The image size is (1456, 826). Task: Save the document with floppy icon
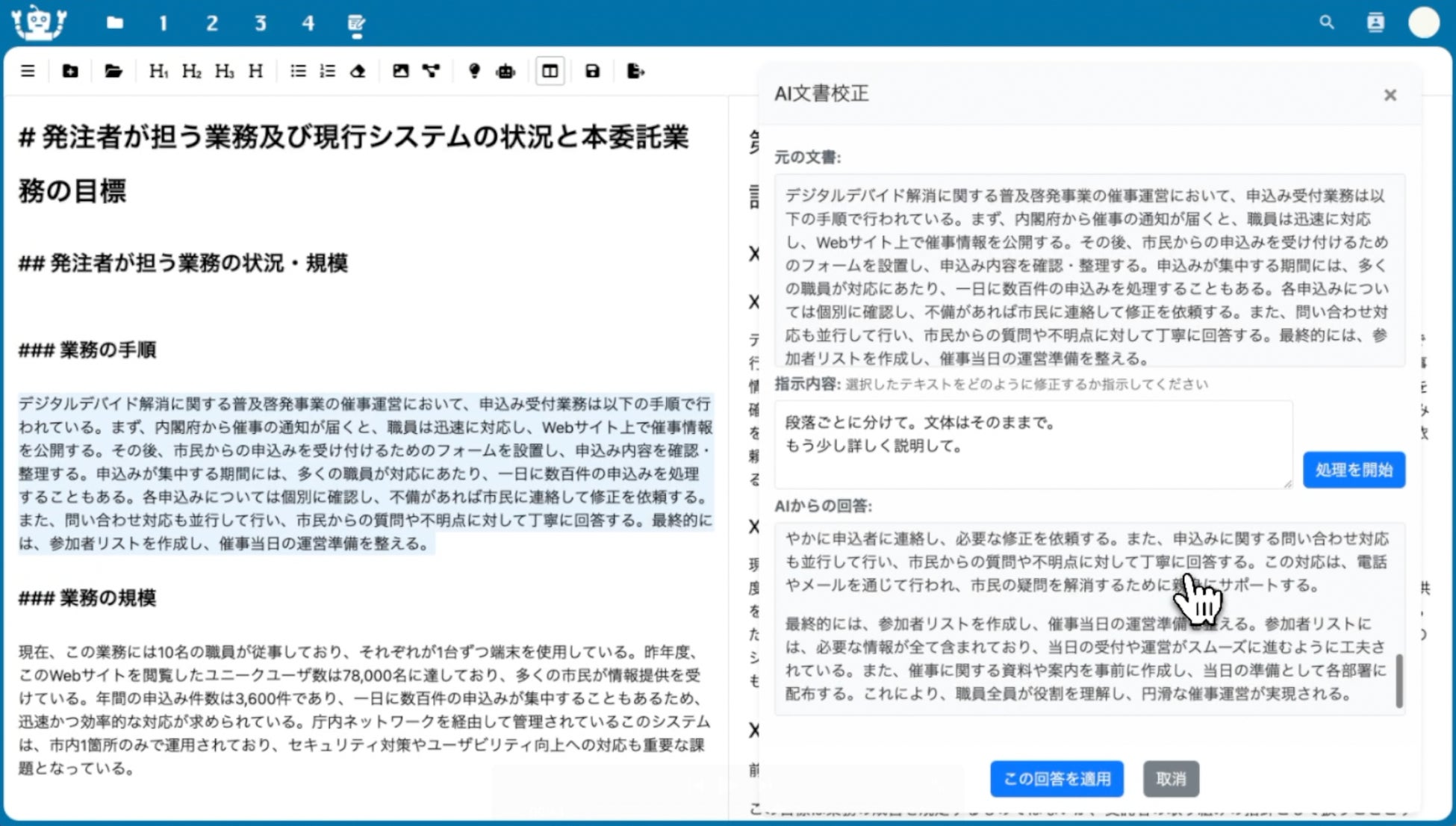pos(592,72)
